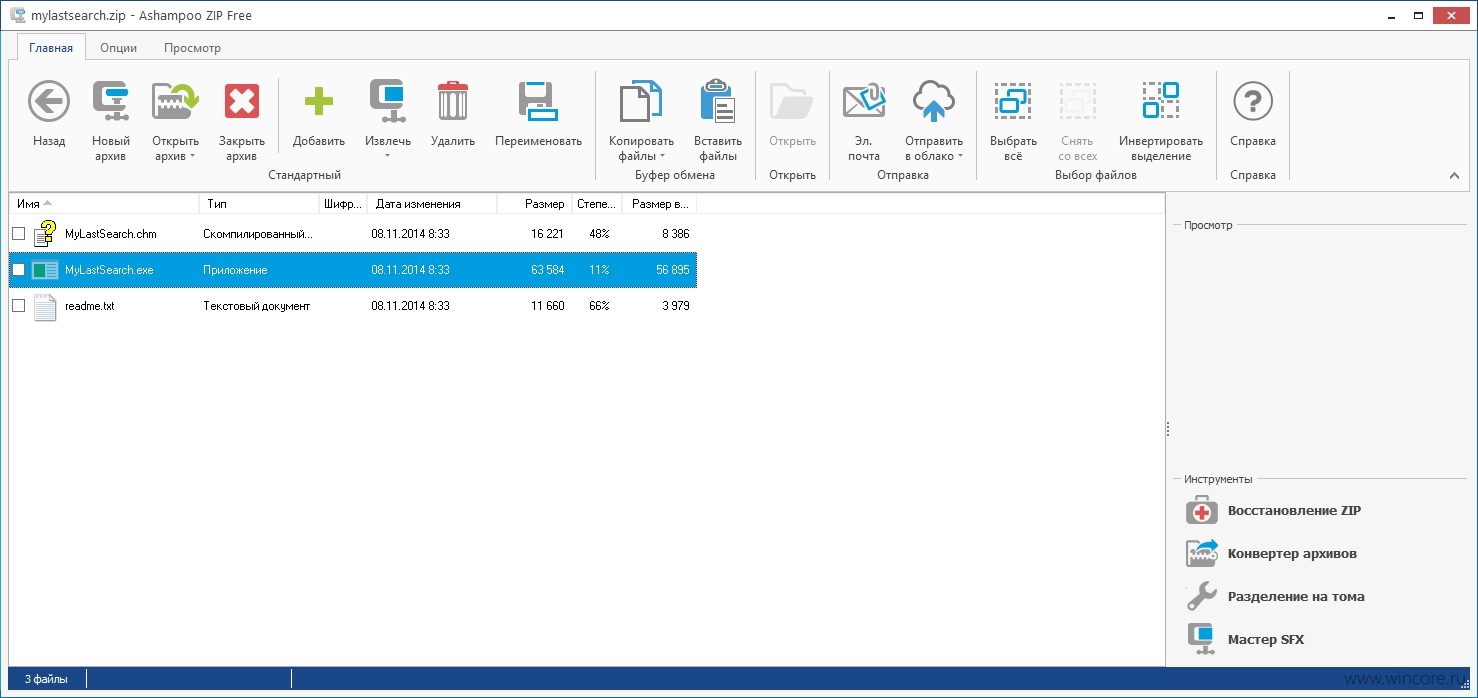Click the Извлечь extract icon
Viewport: 1478px width, 698px height.
click(x=388, y=101)
